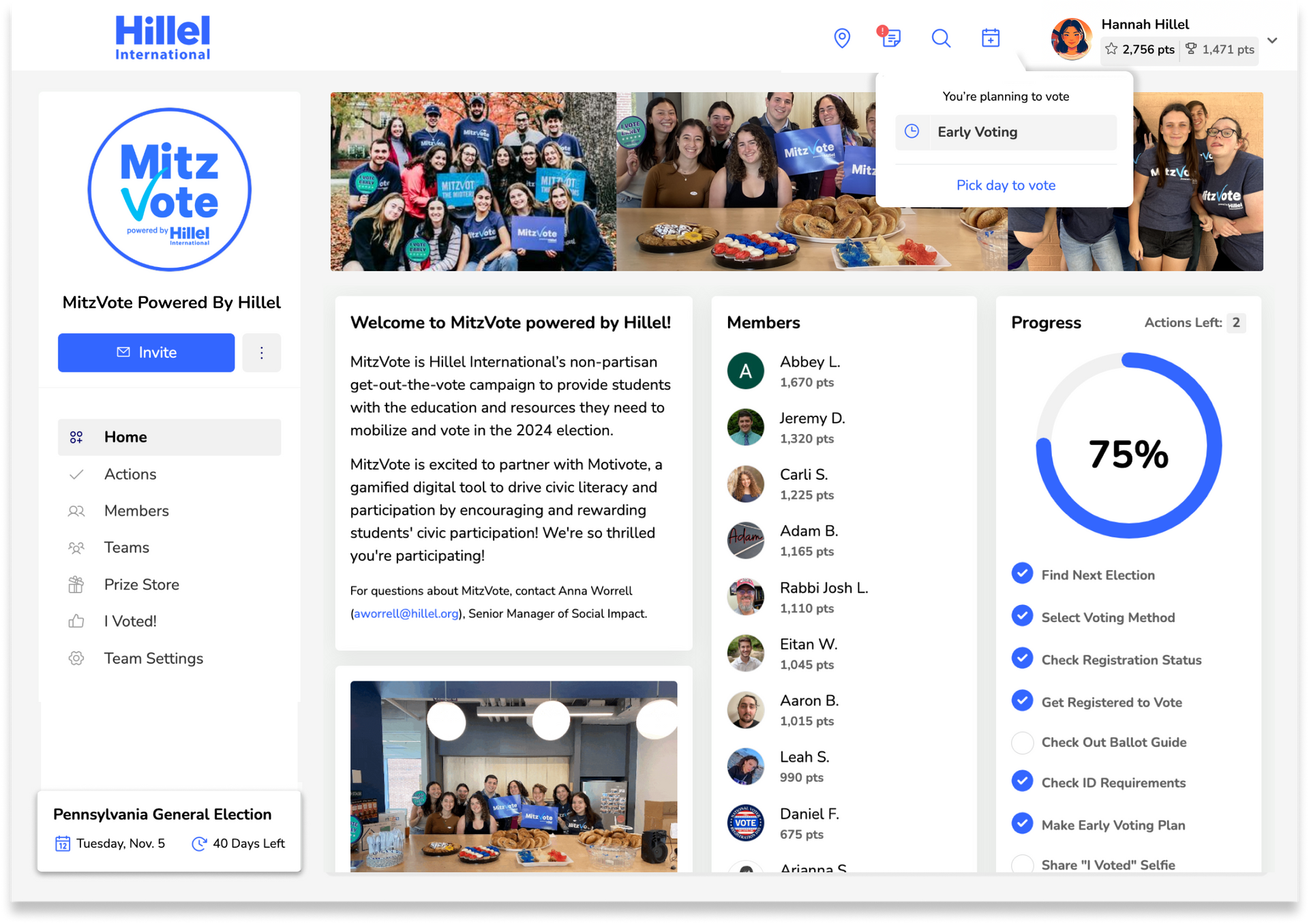Viewport: 1309px width, 924px height.
Task: Toggle the Find Next Election checkmark
Action: coord(1022,574)
